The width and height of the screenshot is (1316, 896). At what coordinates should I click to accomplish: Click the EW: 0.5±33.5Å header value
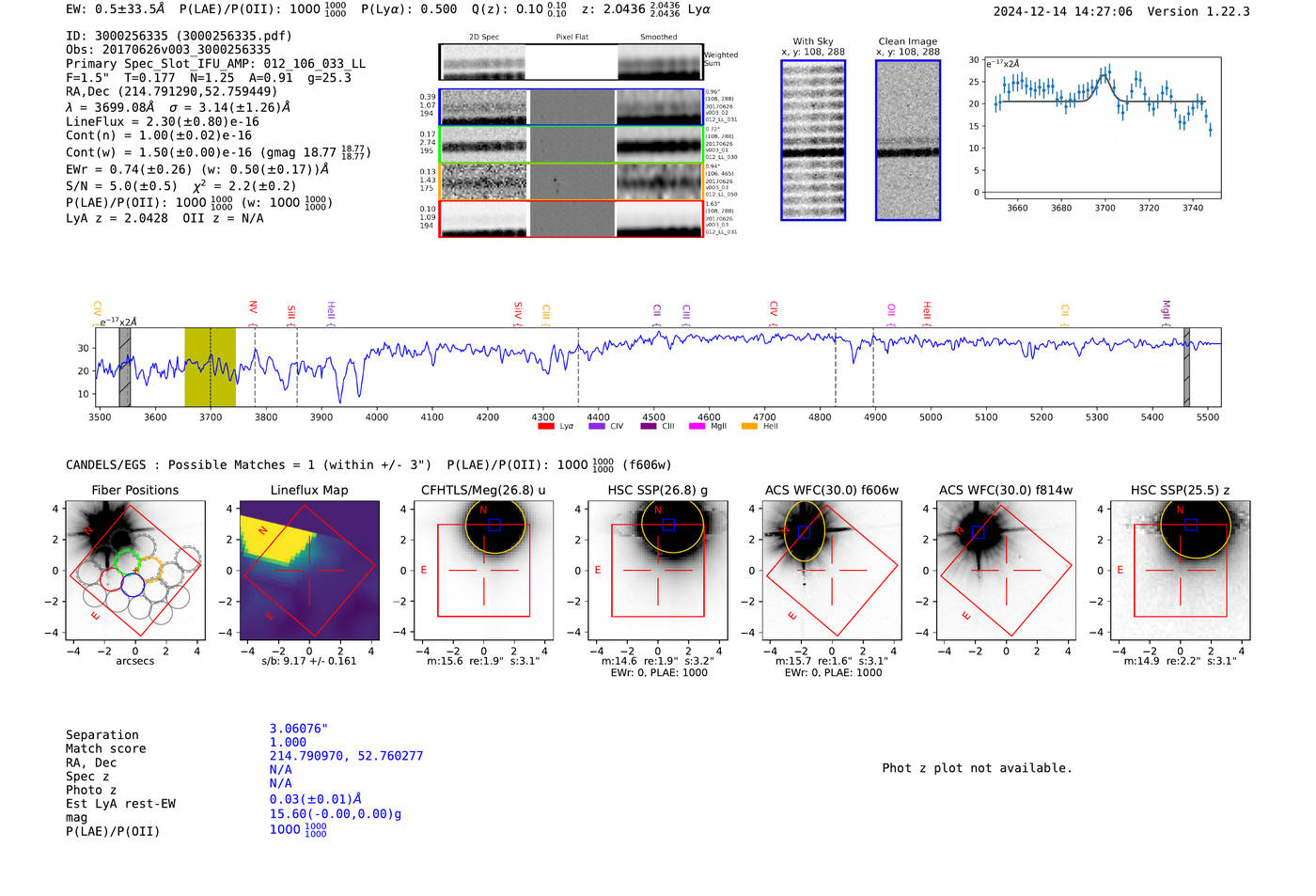(115, 8)
